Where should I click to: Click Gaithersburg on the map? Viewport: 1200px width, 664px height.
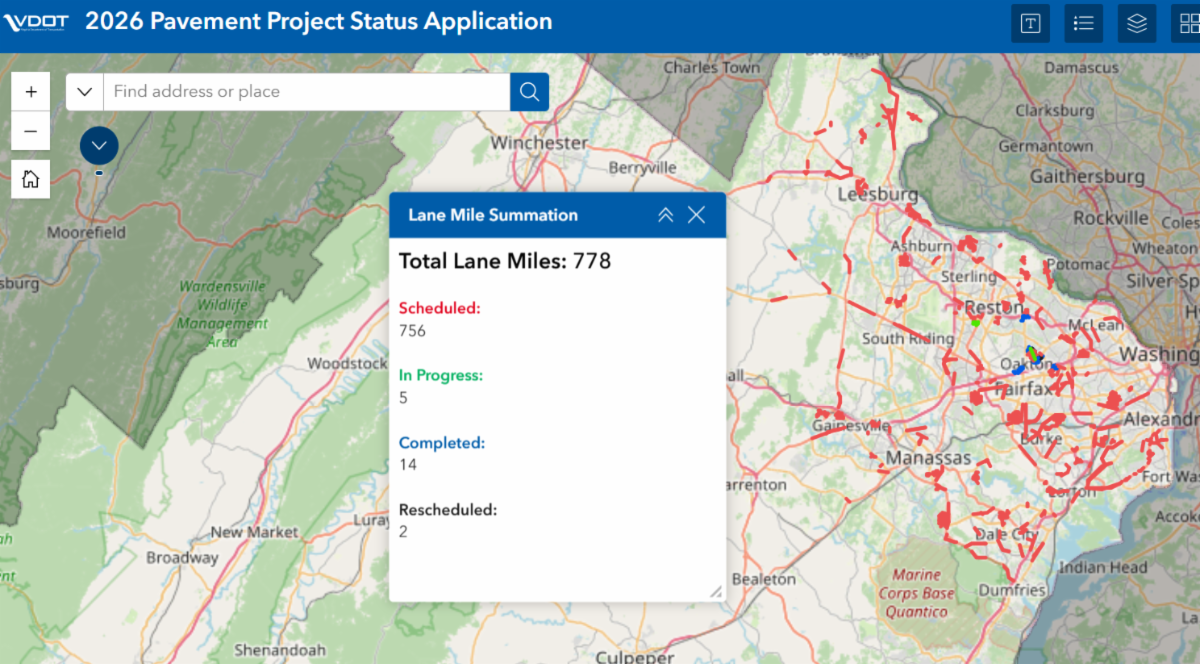1086,176
